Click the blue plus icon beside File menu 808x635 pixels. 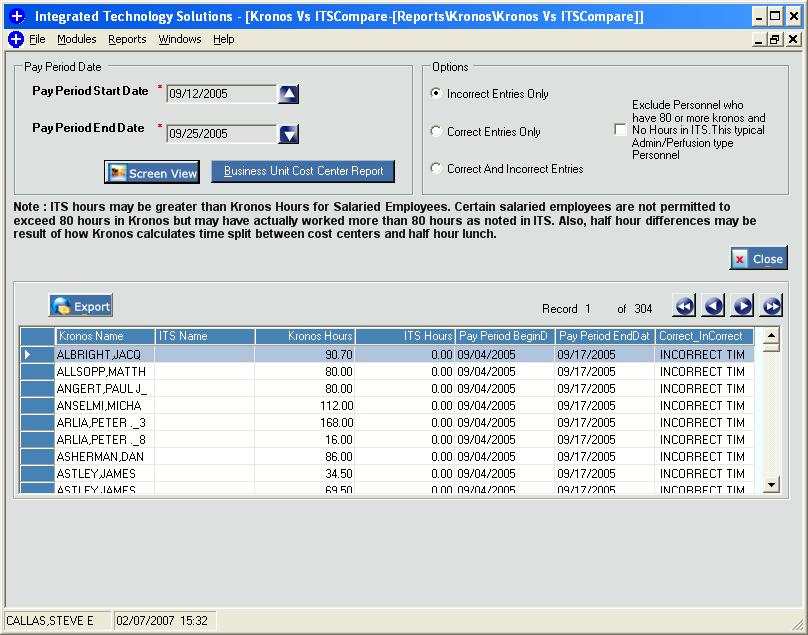(15, 39)
